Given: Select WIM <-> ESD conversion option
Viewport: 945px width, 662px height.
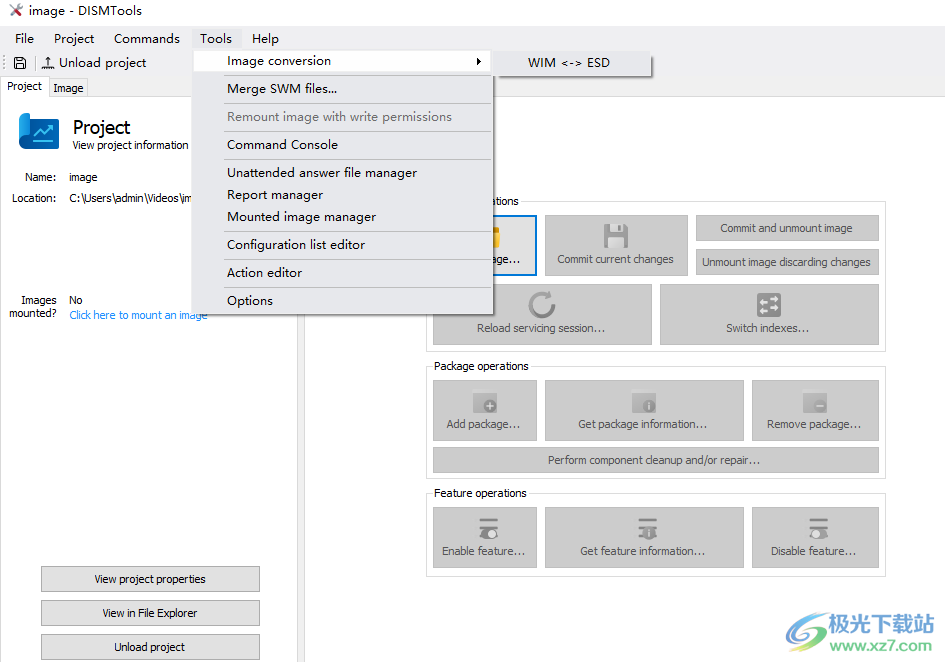Looking at the screenshot, I should pos(569,63).
